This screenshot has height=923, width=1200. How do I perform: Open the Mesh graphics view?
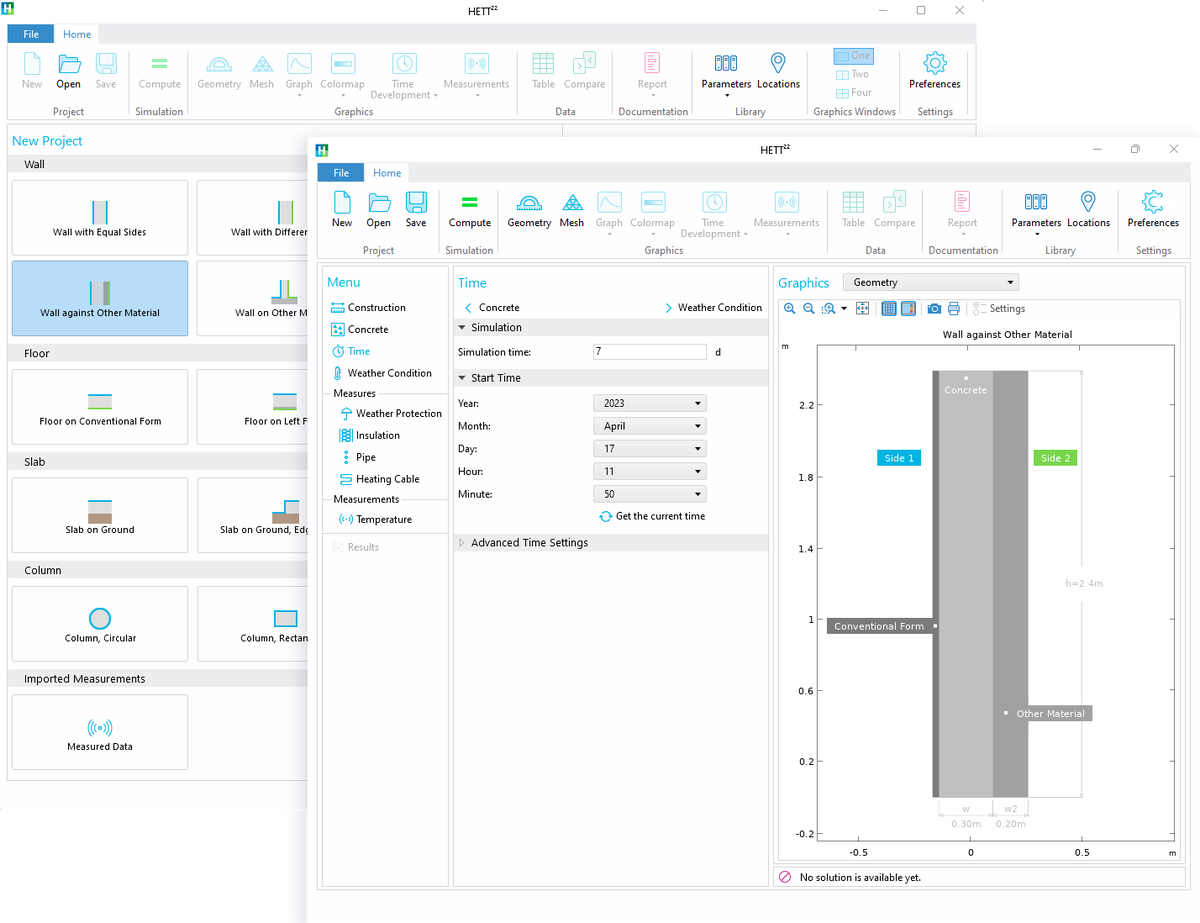pos(571,210)
